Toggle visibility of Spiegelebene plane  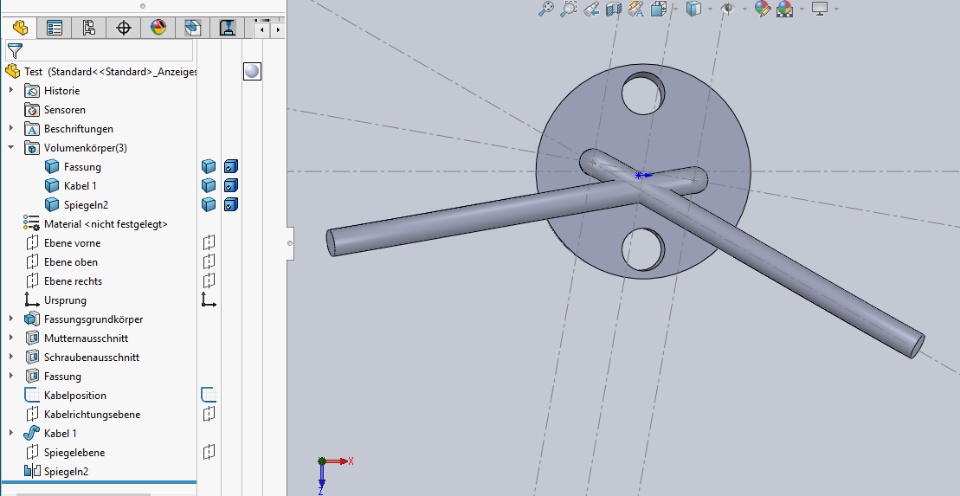(x=209, y=452)
